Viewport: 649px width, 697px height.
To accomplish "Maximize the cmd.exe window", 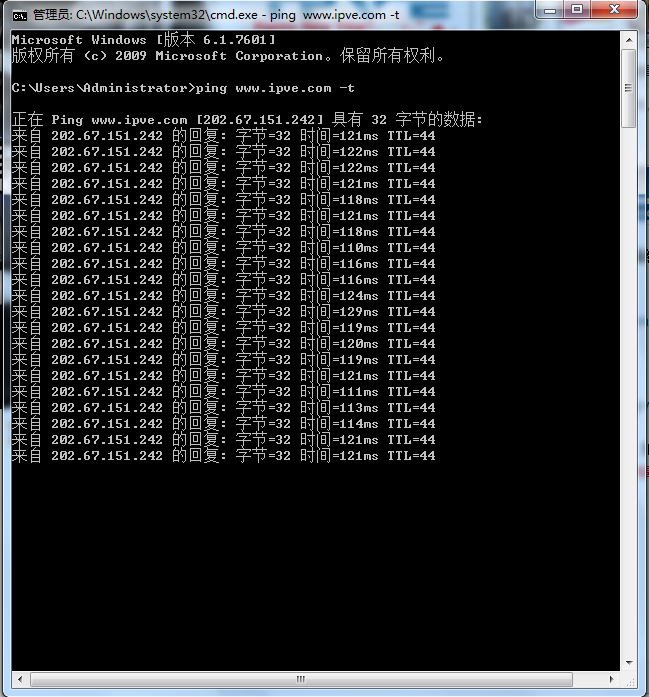I will tap(577, 10).
